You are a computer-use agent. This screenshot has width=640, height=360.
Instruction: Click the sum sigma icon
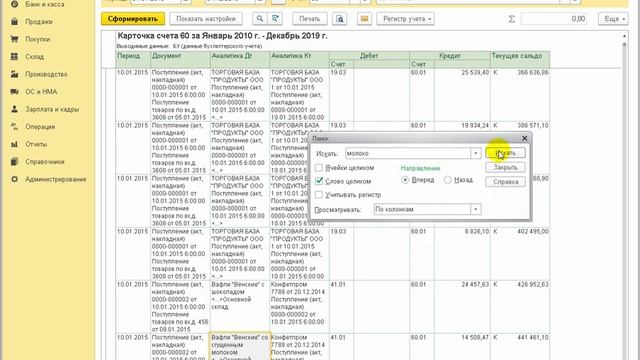coord(511,19)
